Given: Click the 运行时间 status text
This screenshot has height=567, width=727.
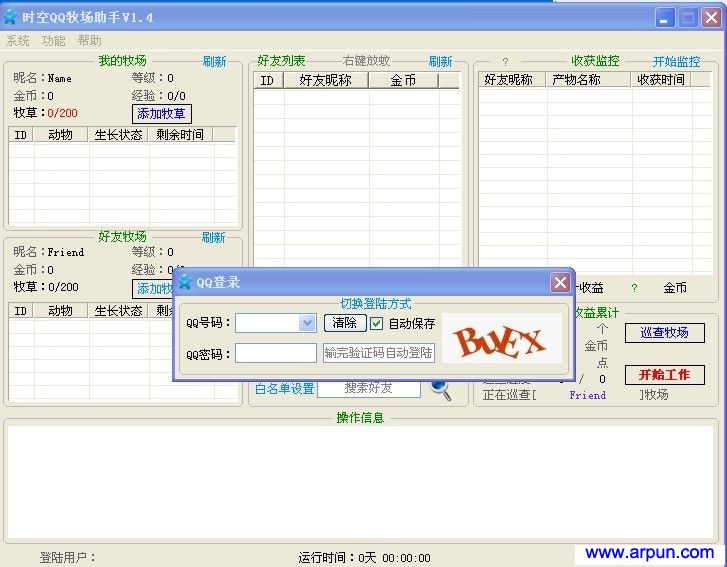Looking at the screenshot, I should pos(364,558).
